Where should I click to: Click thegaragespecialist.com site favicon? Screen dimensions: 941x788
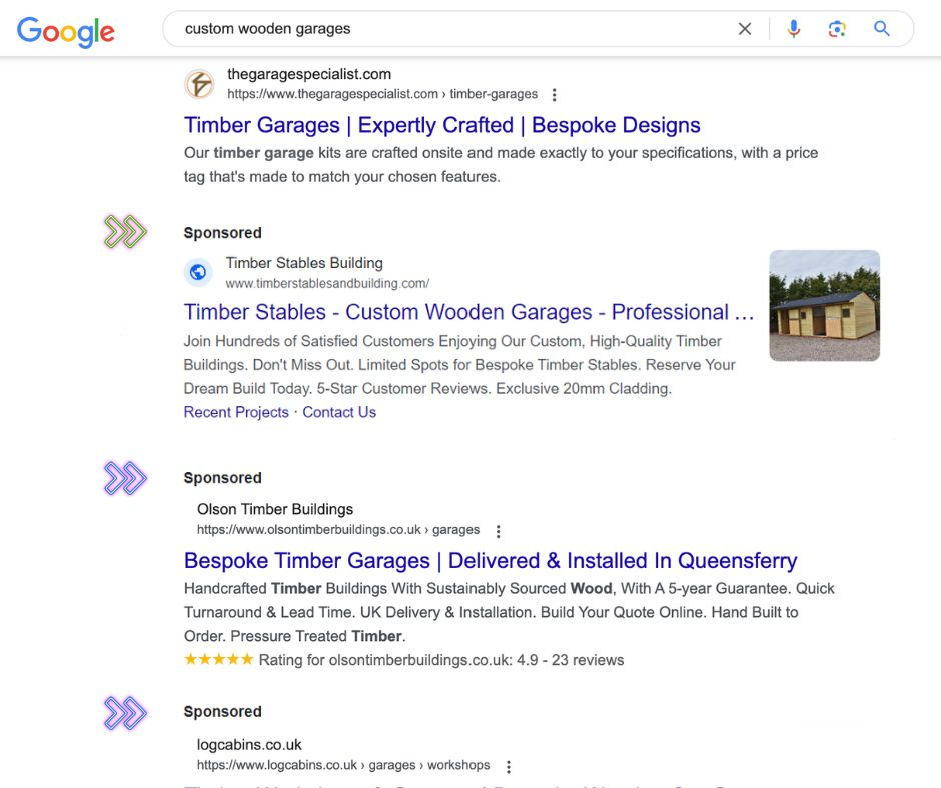[199, 84]
